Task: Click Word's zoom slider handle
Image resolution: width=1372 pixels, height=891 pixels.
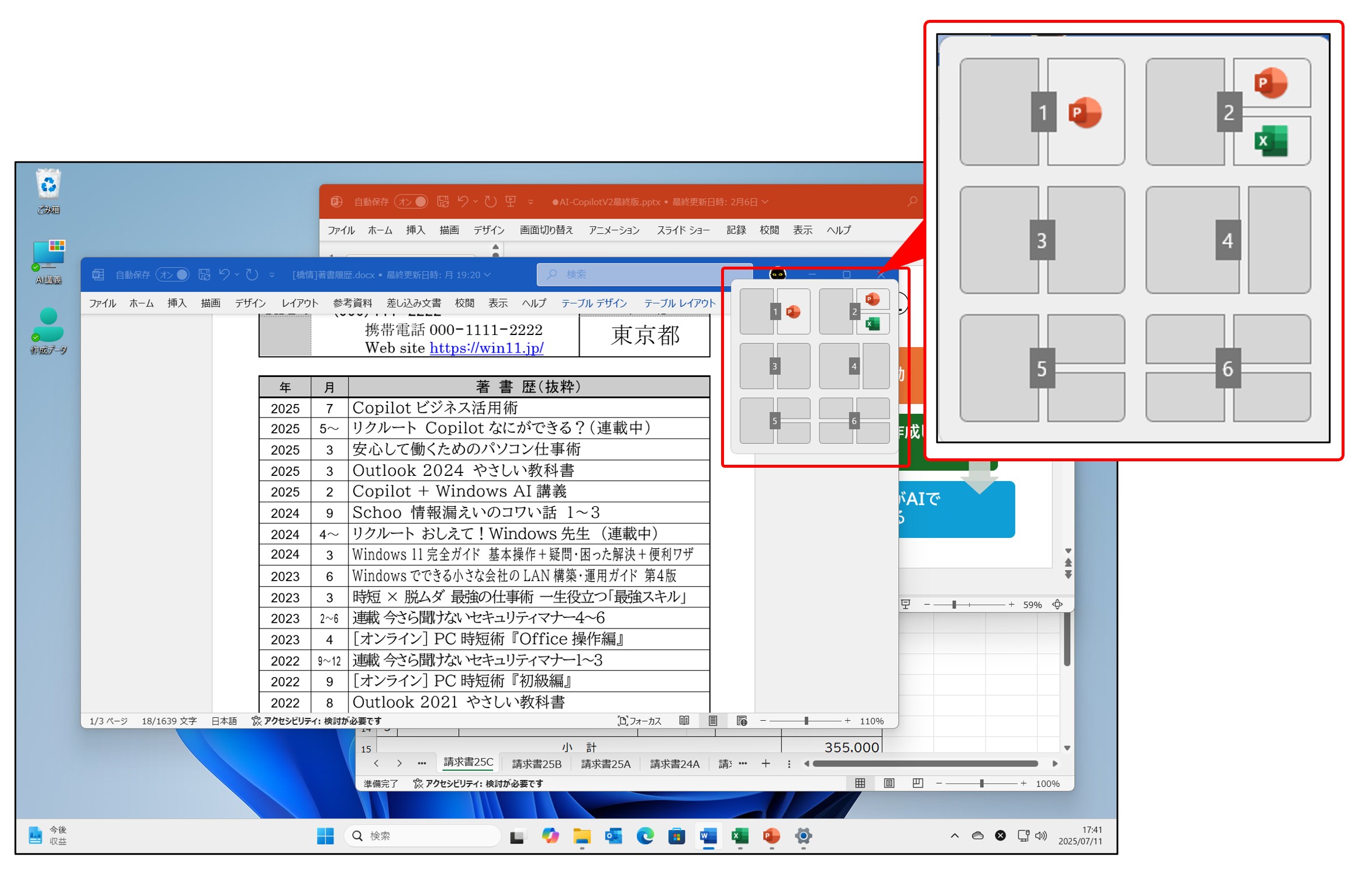Action: (806, 721)
